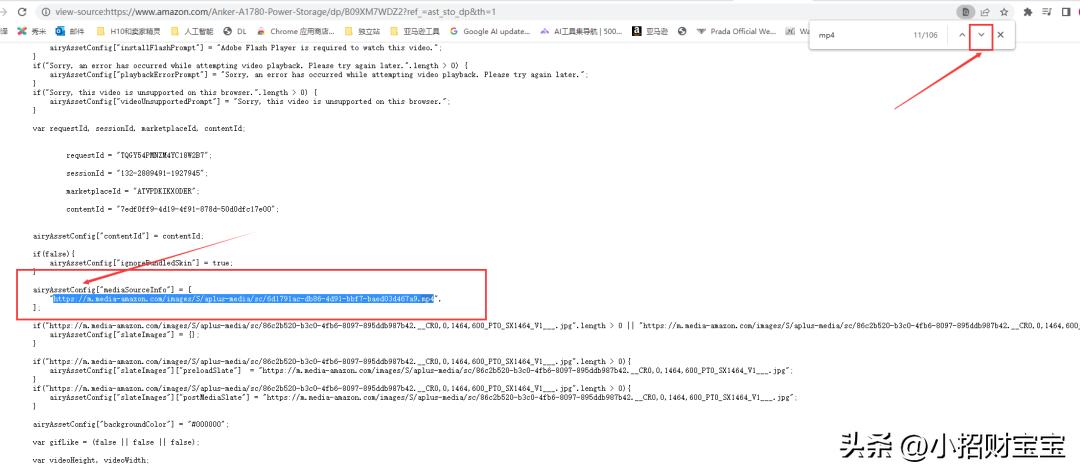Open the highlighted .mp4 media source link

(x=245, y=298)
